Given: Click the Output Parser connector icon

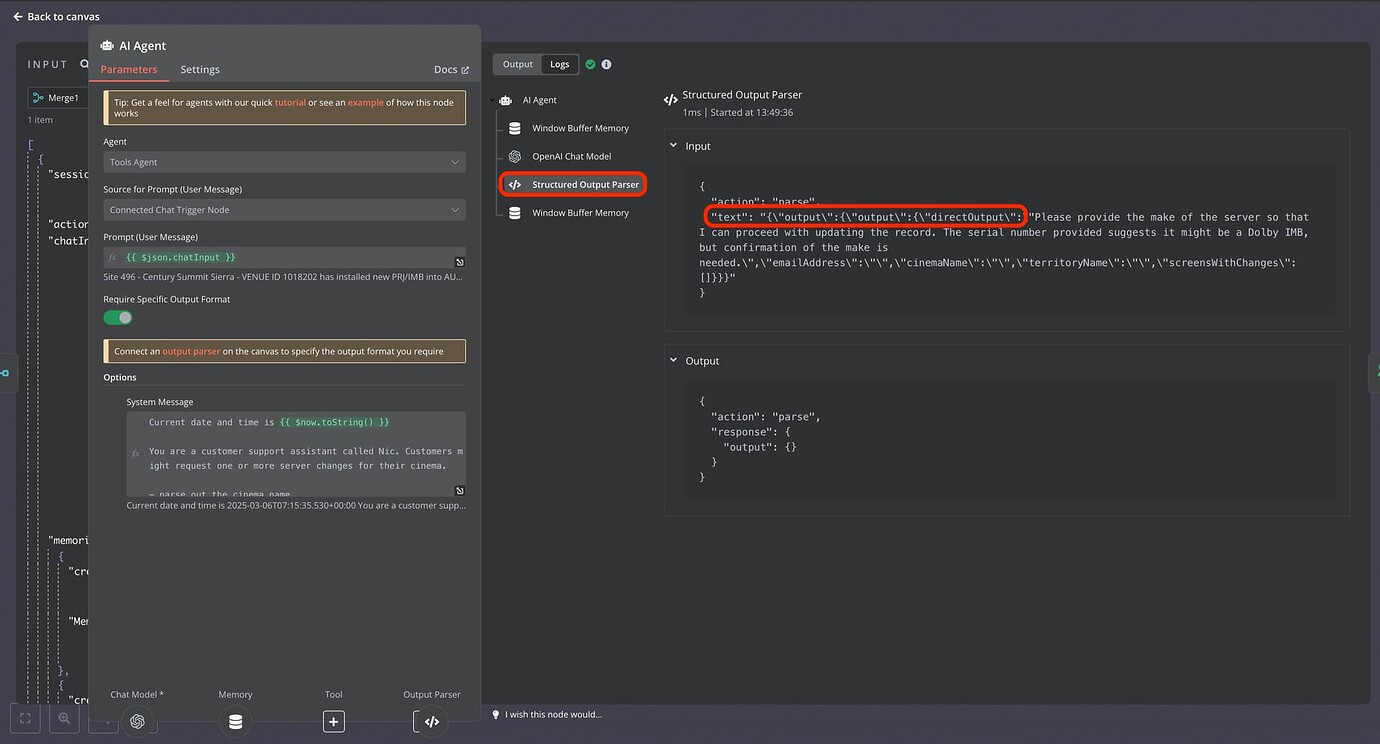Looking at the screenshot, I should point(431,721).
